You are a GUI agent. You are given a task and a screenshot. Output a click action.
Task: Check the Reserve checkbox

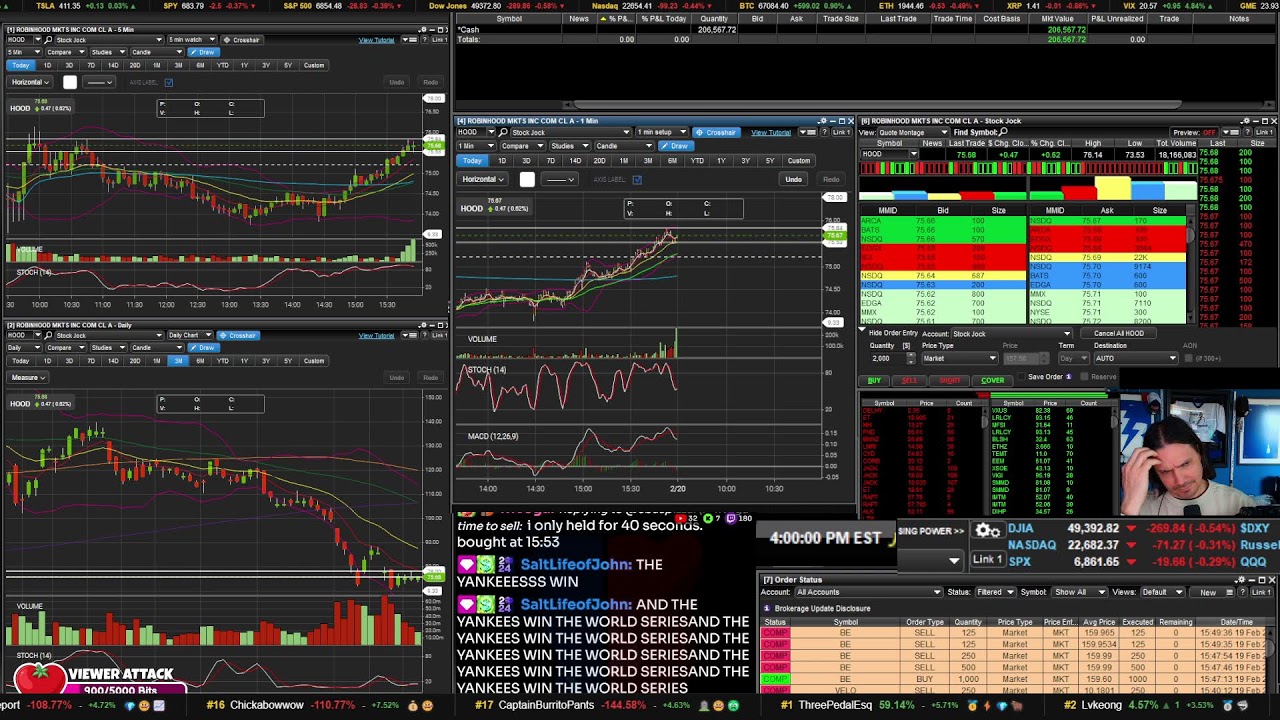click(x=1084, y=376)
